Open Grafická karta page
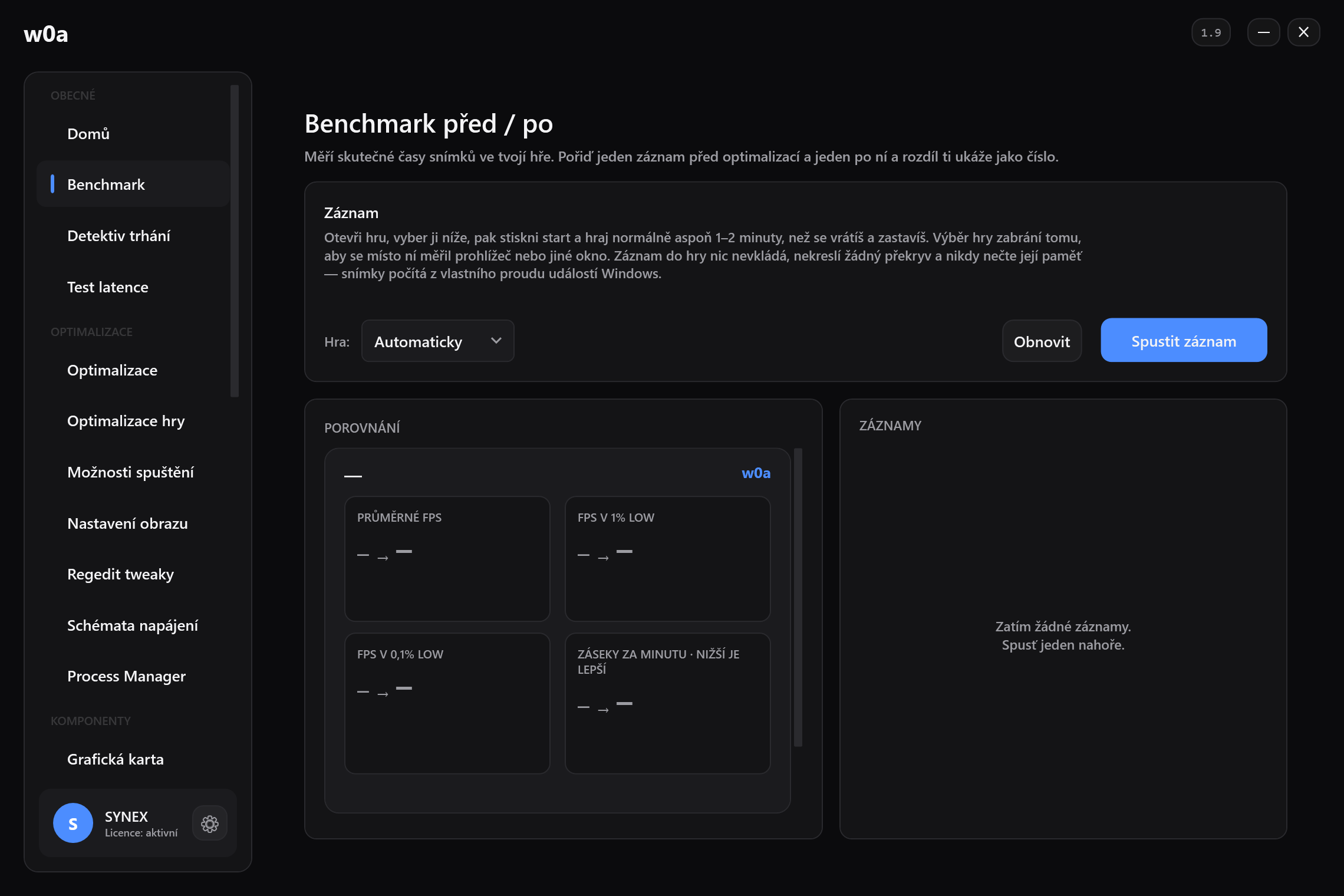 133,759
